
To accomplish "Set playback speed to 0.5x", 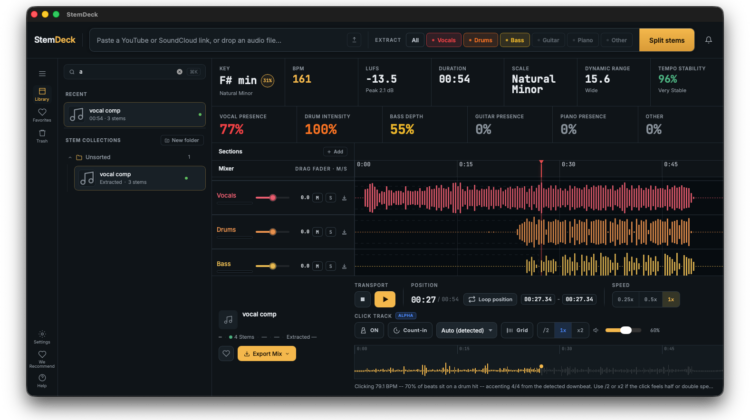I will pos(650,299).
